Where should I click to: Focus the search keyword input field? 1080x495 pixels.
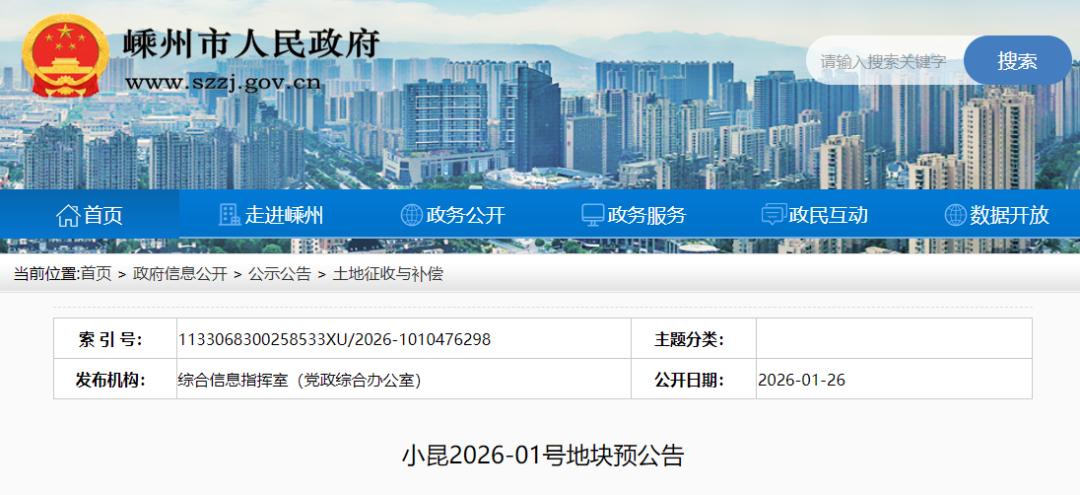[883, 61]
